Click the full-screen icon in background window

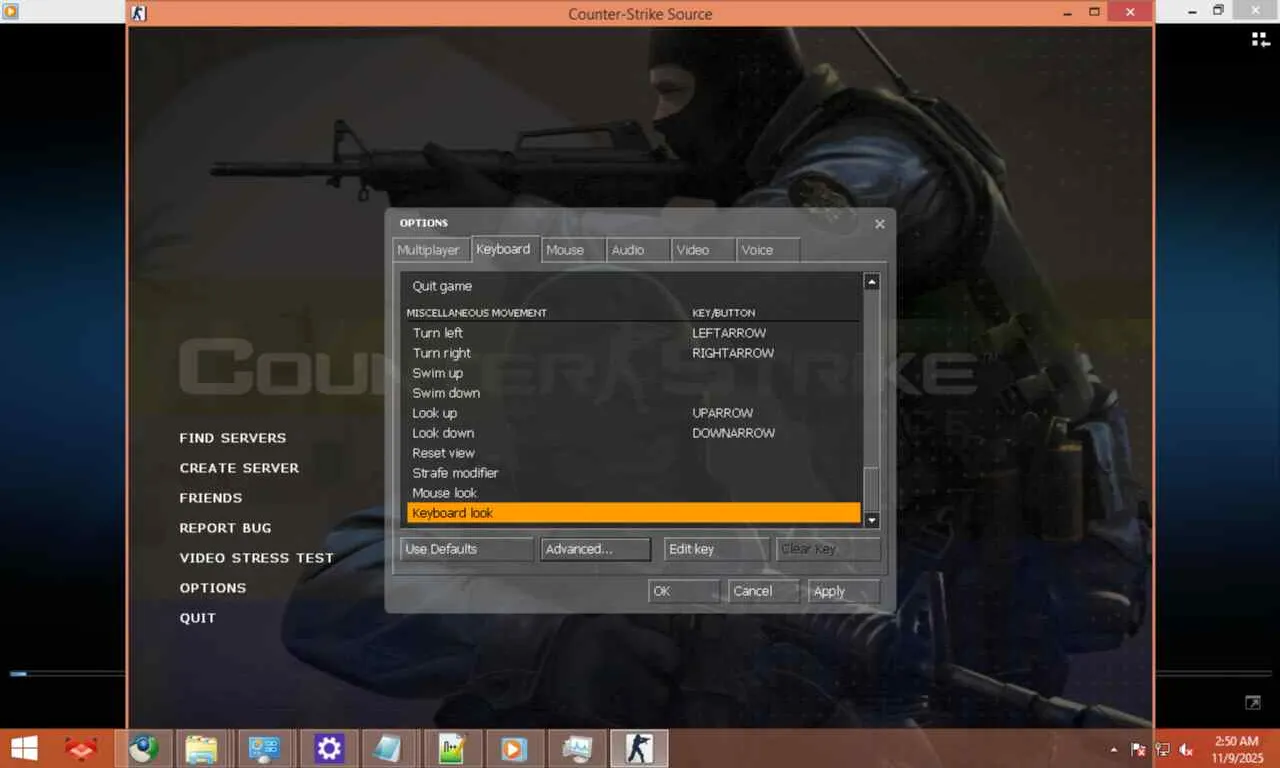pyautogui.click(x=1252, y=703)
